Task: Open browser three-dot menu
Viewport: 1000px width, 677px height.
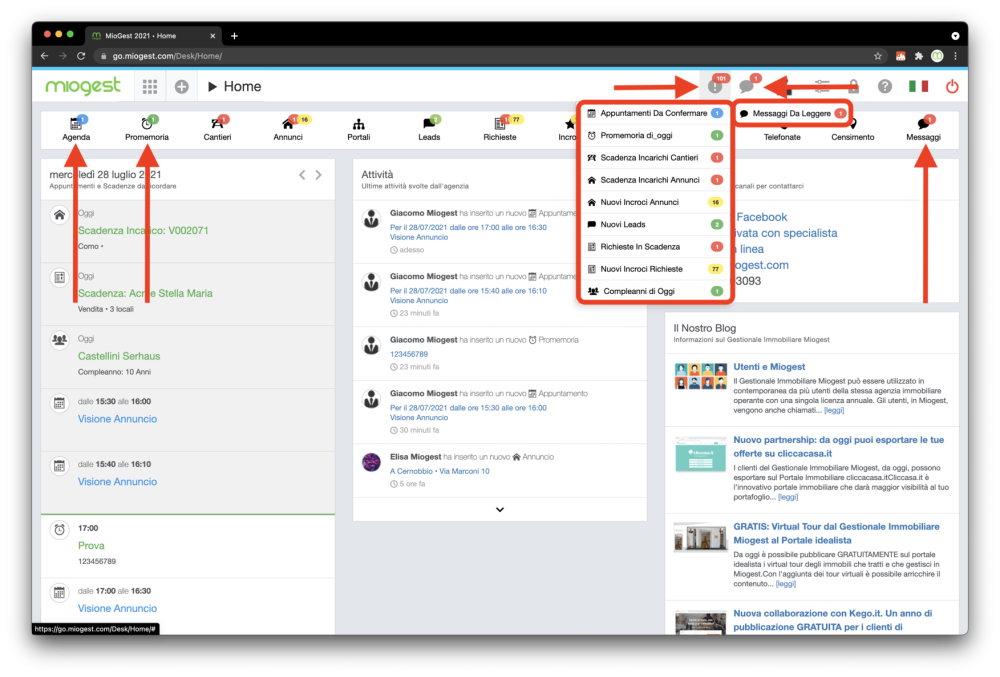Action: click(955, 56)
